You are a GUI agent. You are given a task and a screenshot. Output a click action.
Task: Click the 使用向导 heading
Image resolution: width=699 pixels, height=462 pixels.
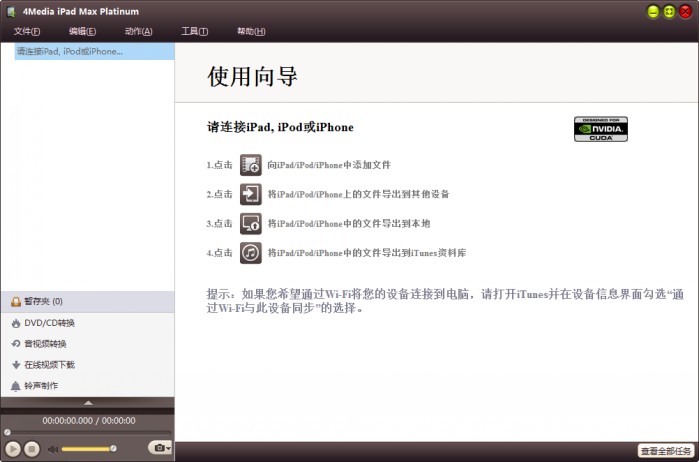(x=252, y=76)
